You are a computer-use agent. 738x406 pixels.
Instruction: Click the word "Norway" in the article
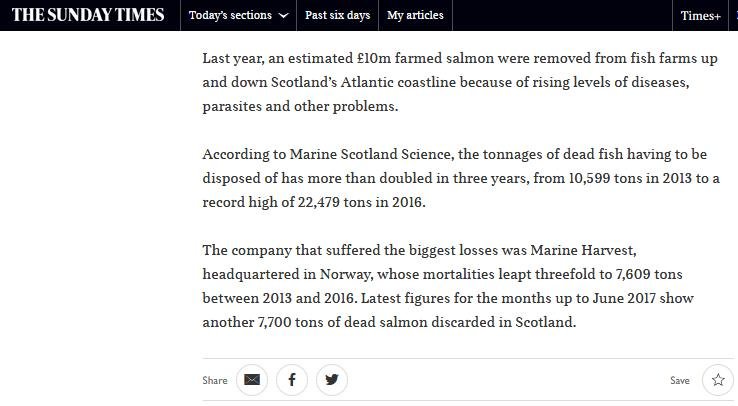click(346, 274)
